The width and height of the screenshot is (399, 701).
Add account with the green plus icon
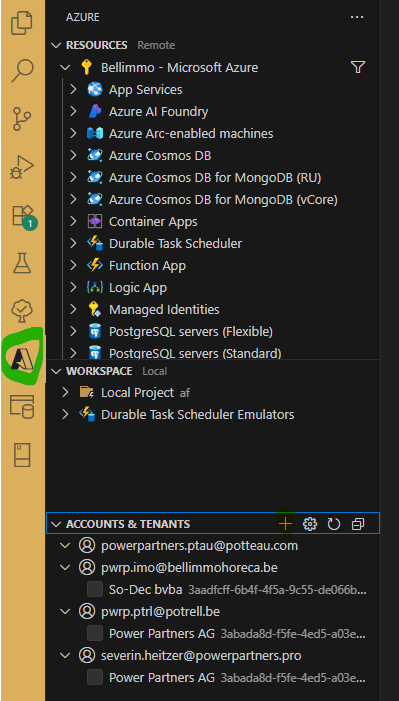click(285, 524)
